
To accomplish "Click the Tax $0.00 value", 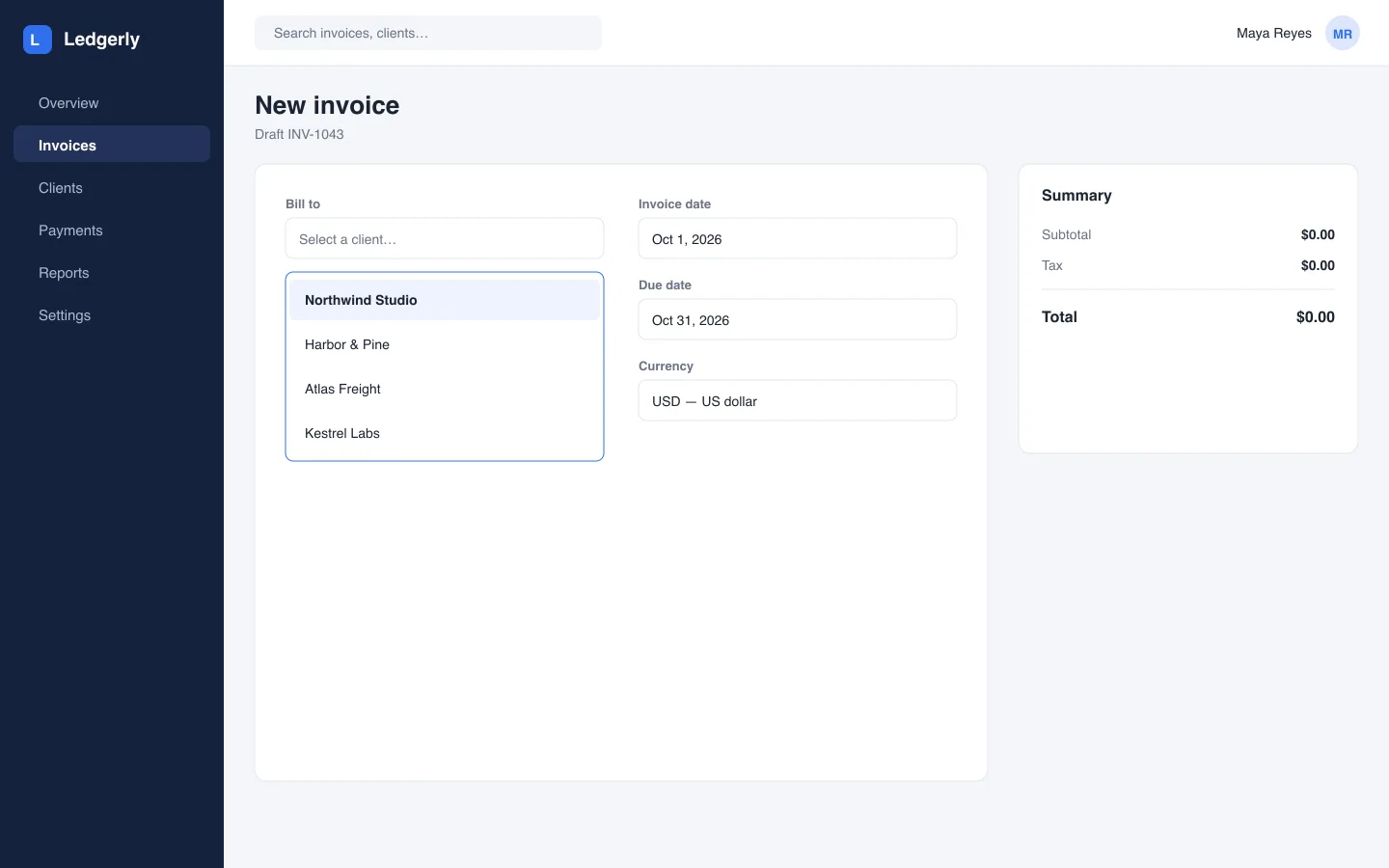I will (1318, 265).
